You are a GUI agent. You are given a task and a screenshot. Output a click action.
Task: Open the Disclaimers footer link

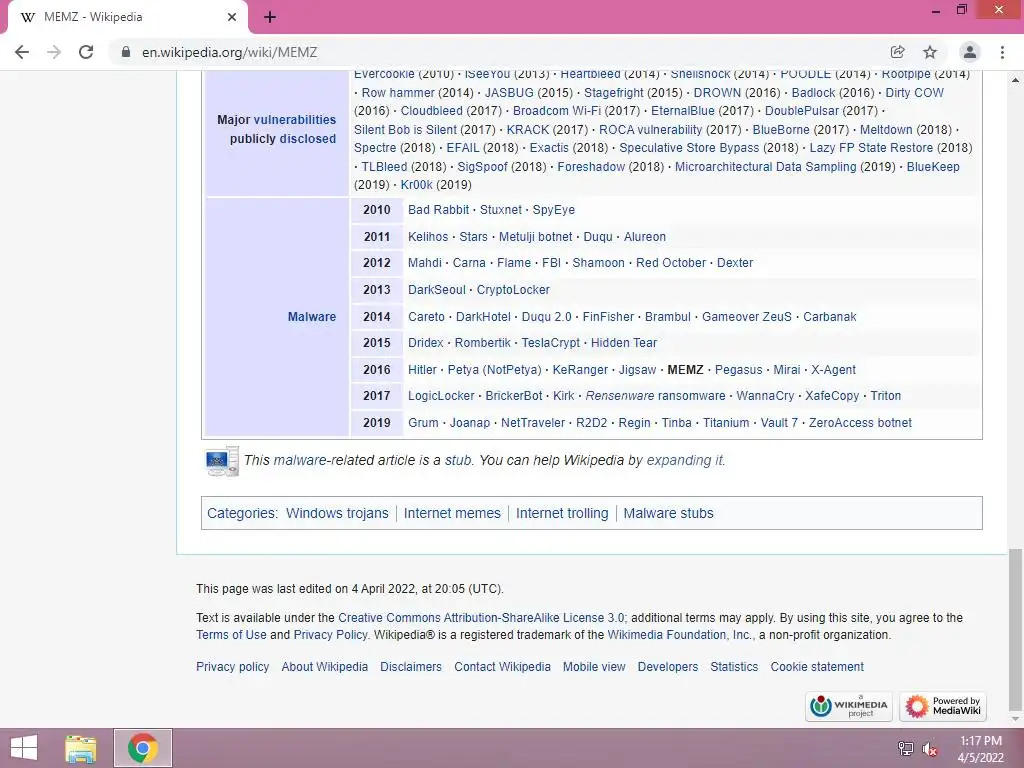411,667
